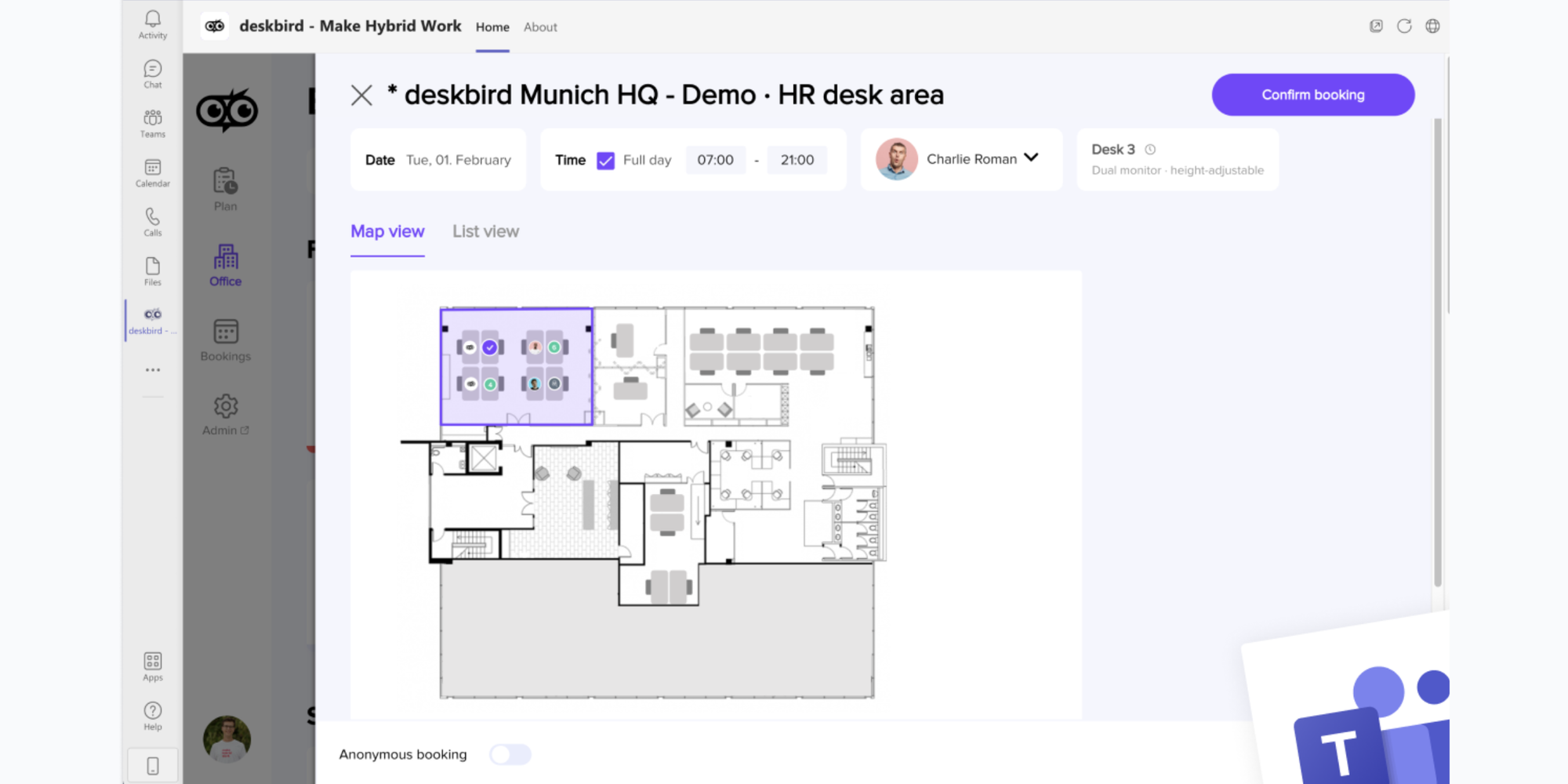Image resolution: width=1568 pixels, height=784 pixels.
Task: Select the checked purple desk on the map
Action: click(x=490, y=347)
